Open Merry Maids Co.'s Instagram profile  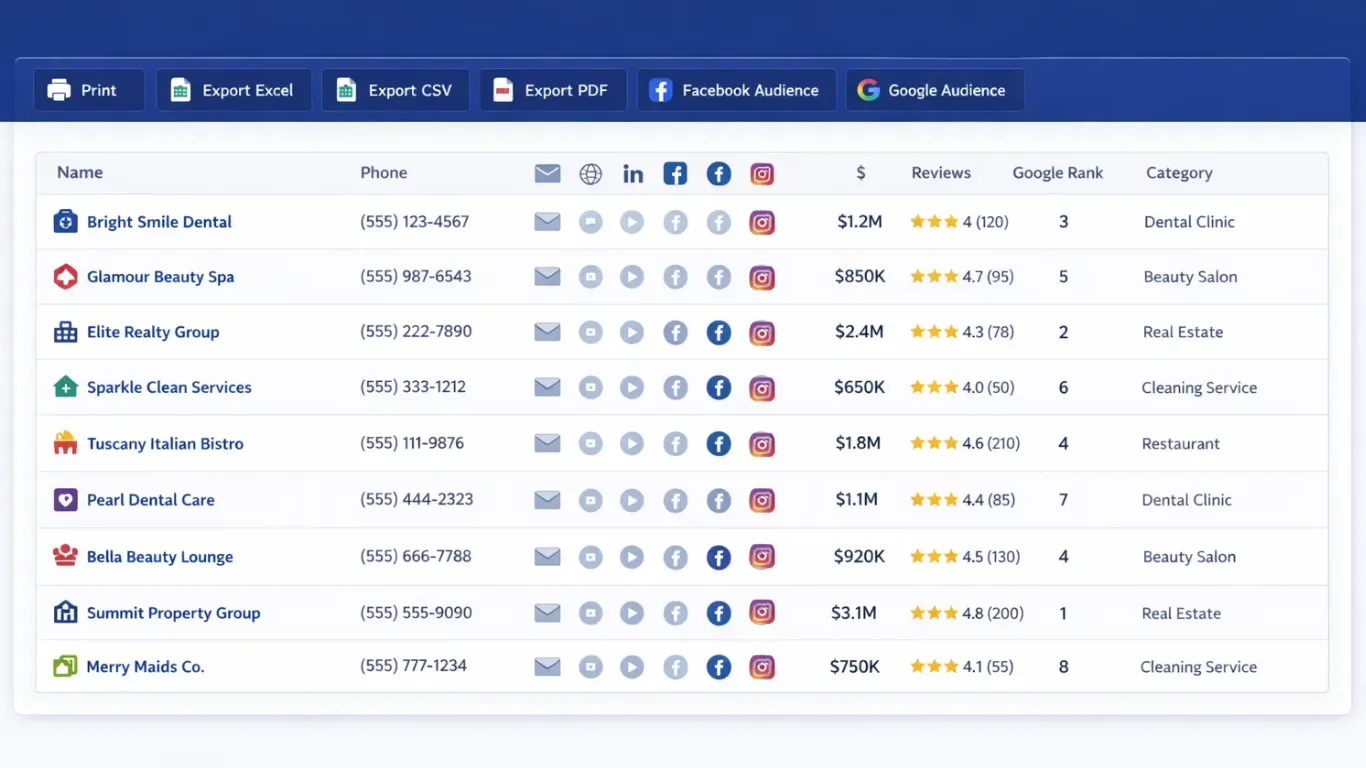click(762, 667)
